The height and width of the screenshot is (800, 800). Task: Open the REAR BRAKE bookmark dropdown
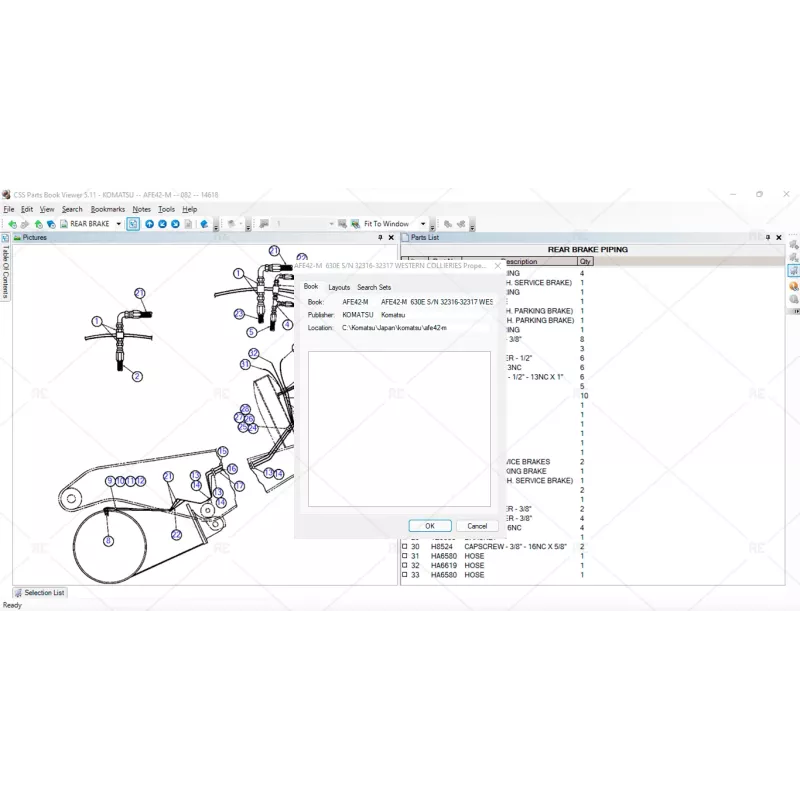pyautogui.click(x=118, y=223)
